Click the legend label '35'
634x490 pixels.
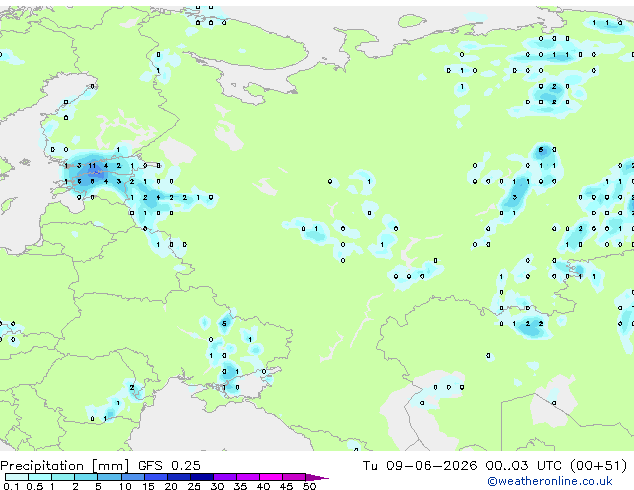240,486
